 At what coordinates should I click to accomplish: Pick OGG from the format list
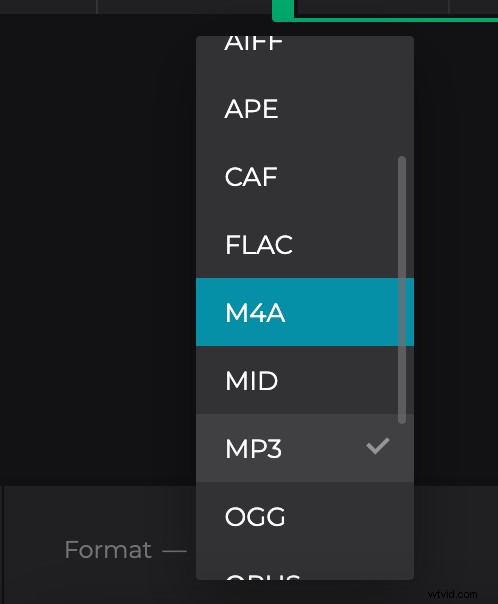click(x=305, y=516)
